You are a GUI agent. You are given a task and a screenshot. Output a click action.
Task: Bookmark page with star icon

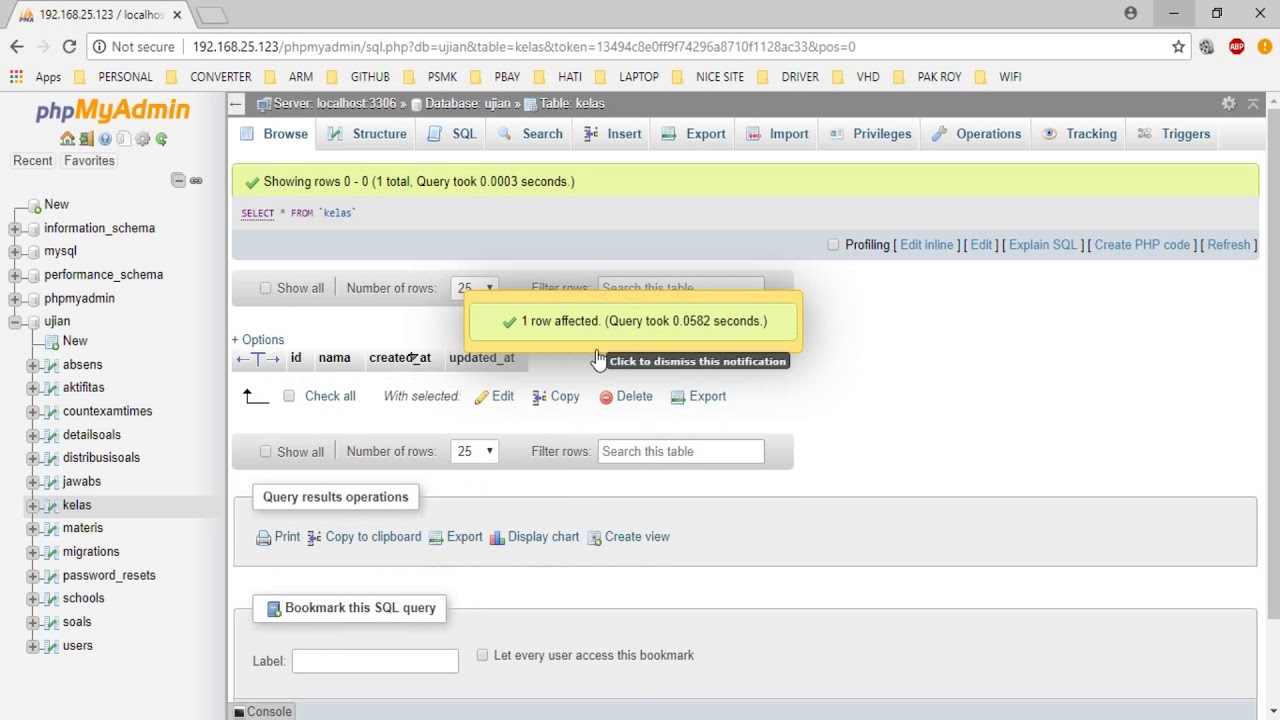pos(1178,46)
